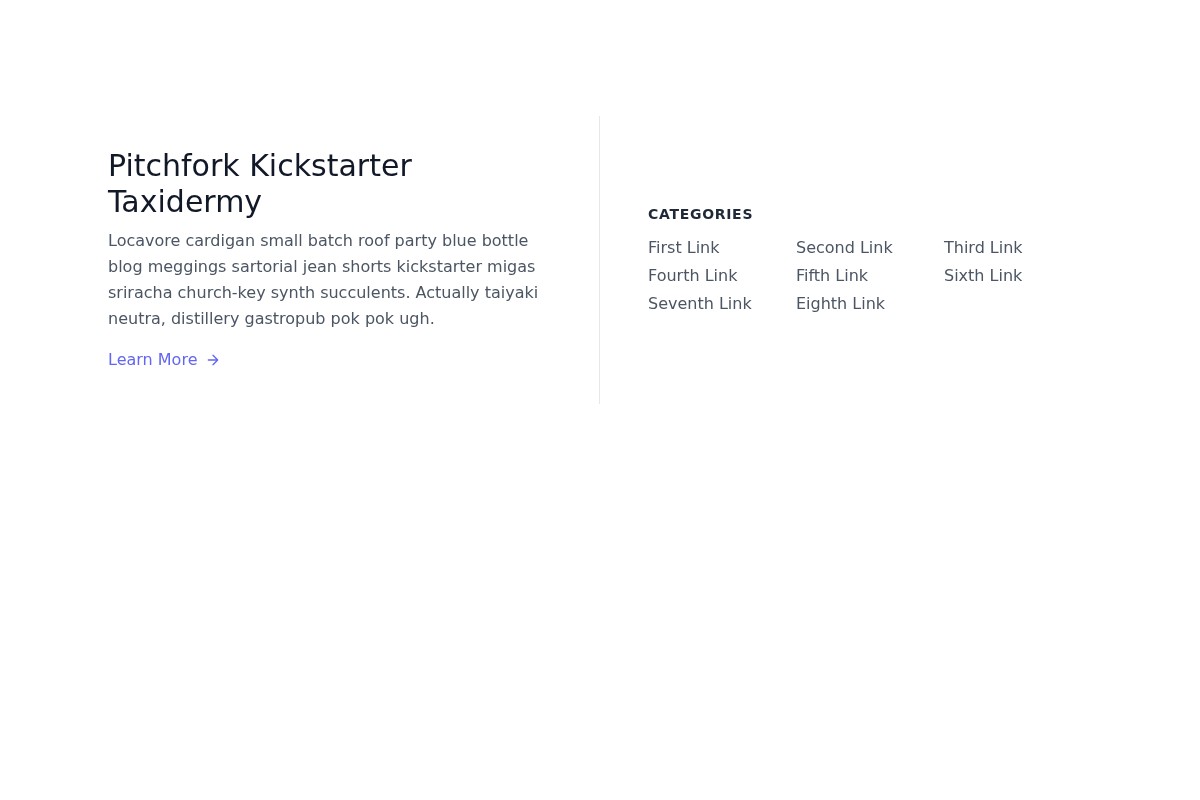Screen dimensions: 1200x800
Task: Click the Learn More link
Action: tap(152, 360)
